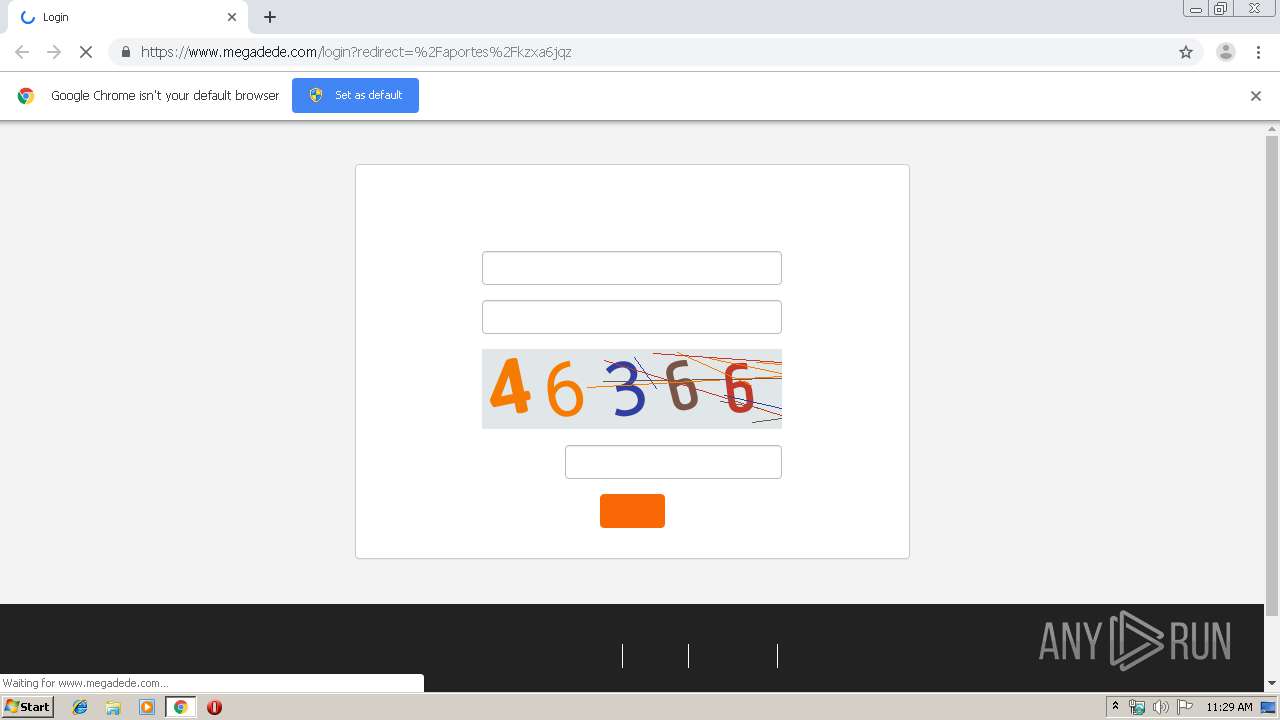Bookmark this page with the star icon
This screenshot has width=1280, height=720.
pyautogui.click(x=1186, y=52)
